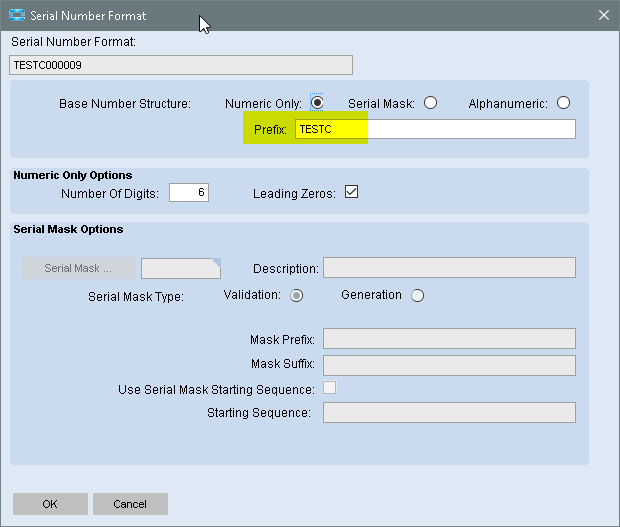The height and width of the screenshot is (527, 620).
Task: Click the Serial Mask Type label
Action: (136, 297)
